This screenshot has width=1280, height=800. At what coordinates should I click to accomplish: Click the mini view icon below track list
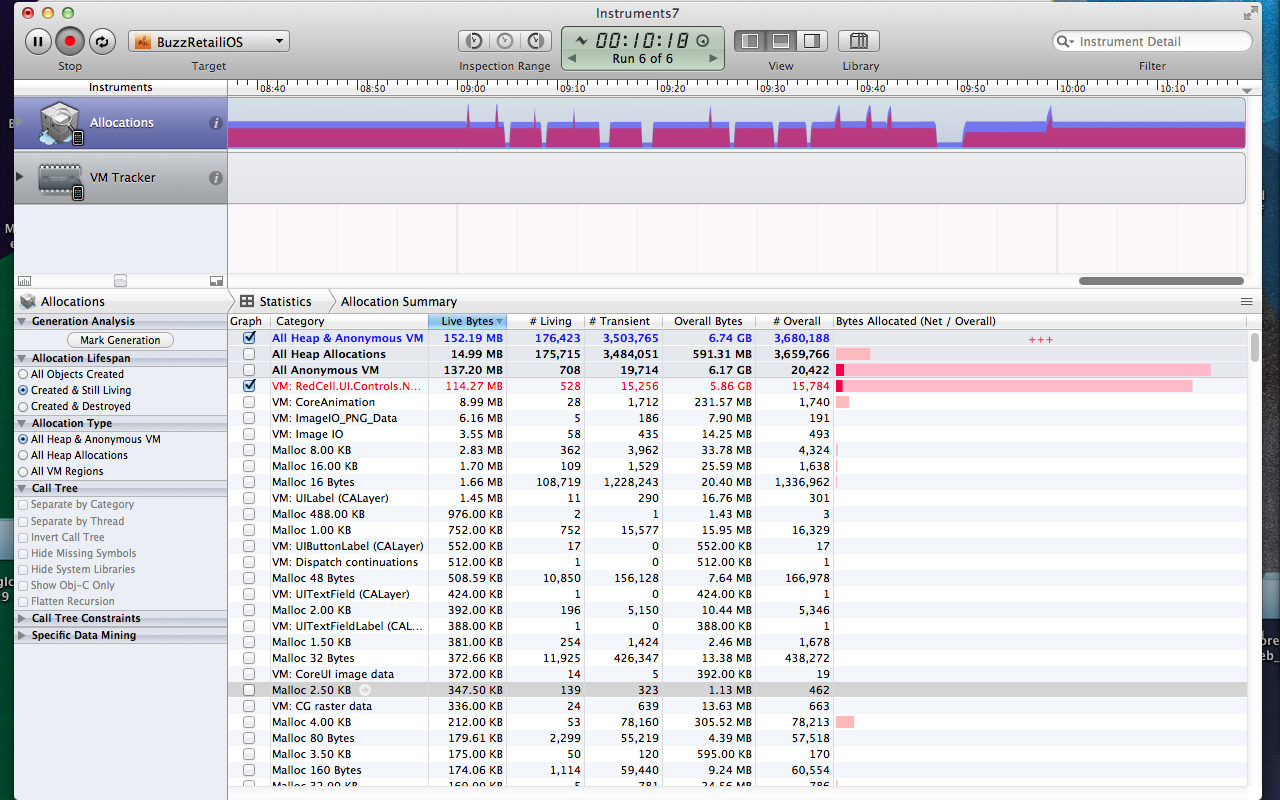point(215,281)
